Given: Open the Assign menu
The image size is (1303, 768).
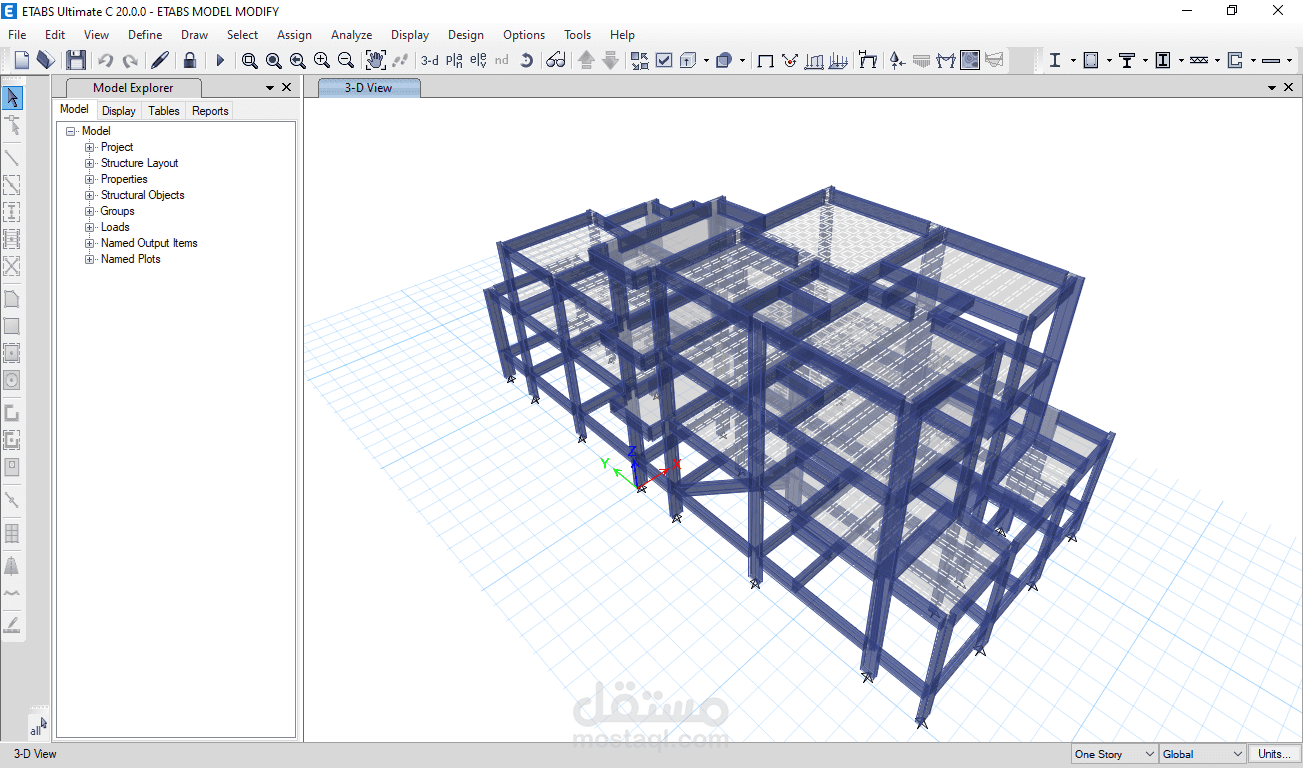Looking at the screenshot, I should coord(294,34).
